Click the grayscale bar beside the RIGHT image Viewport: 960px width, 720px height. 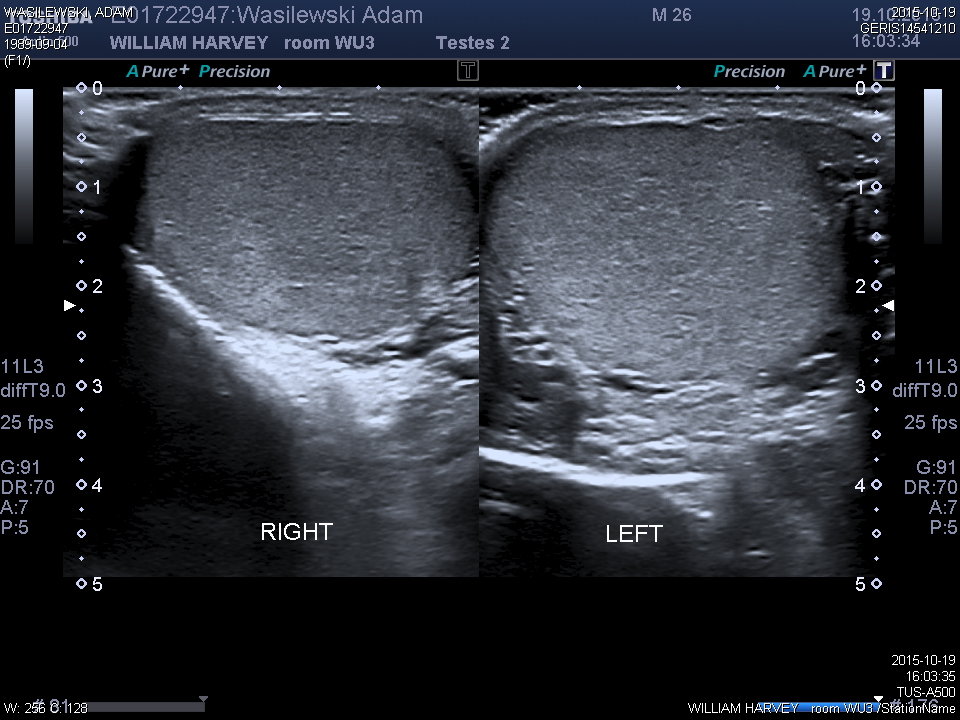click(24, 166)
